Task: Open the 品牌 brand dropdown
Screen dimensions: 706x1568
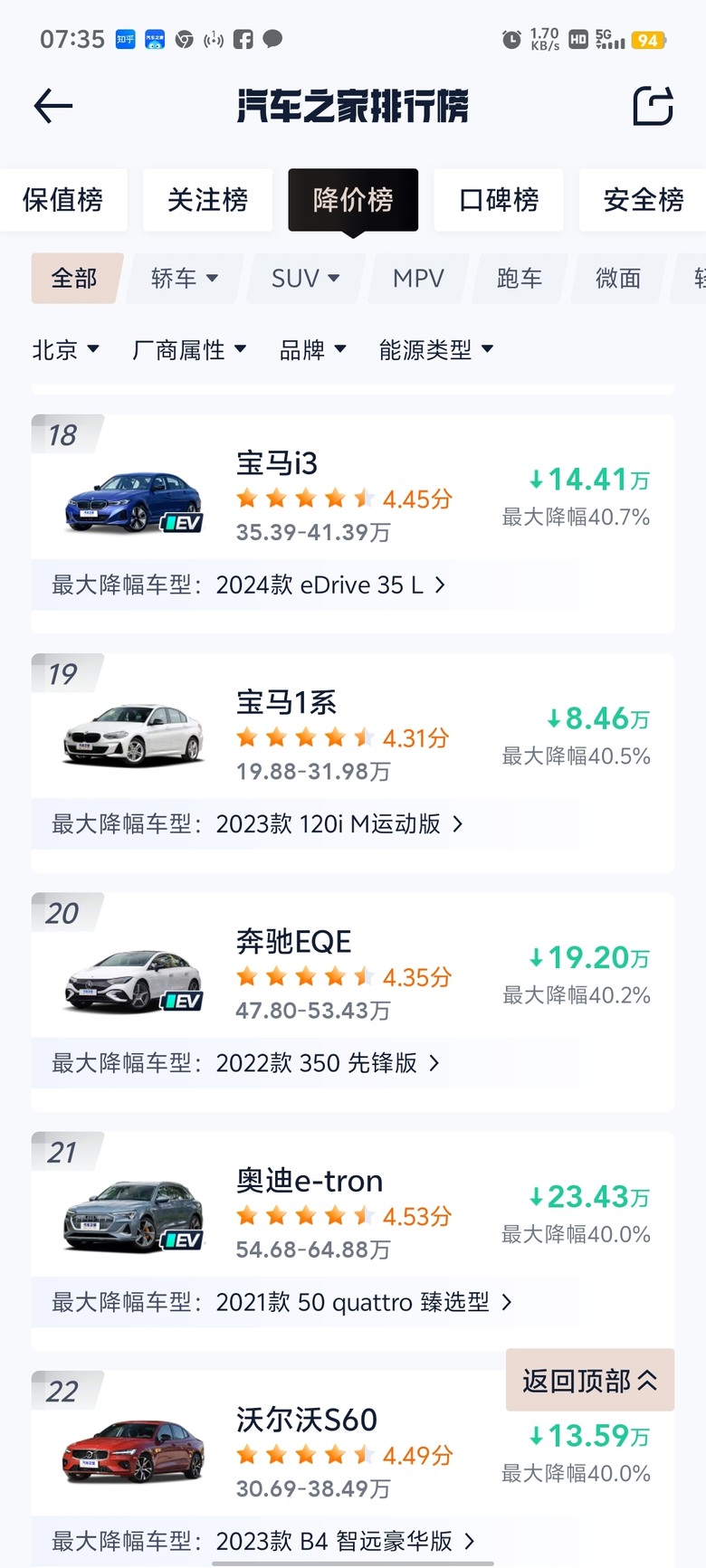Action: pos(312,349)
